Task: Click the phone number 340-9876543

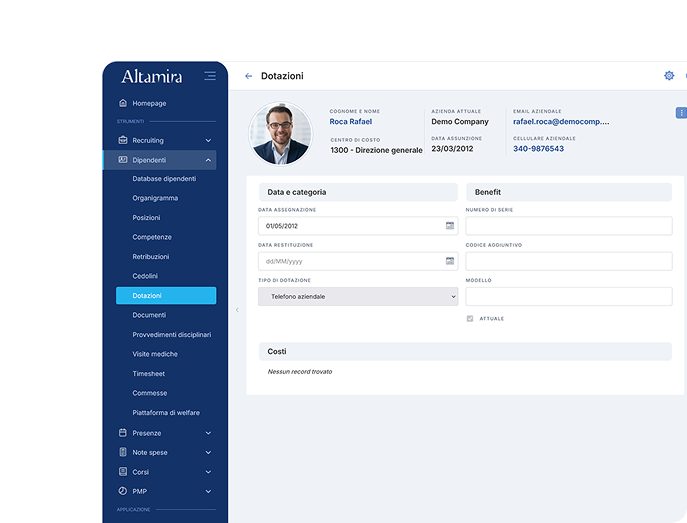Action: click(x=538, y=149)
